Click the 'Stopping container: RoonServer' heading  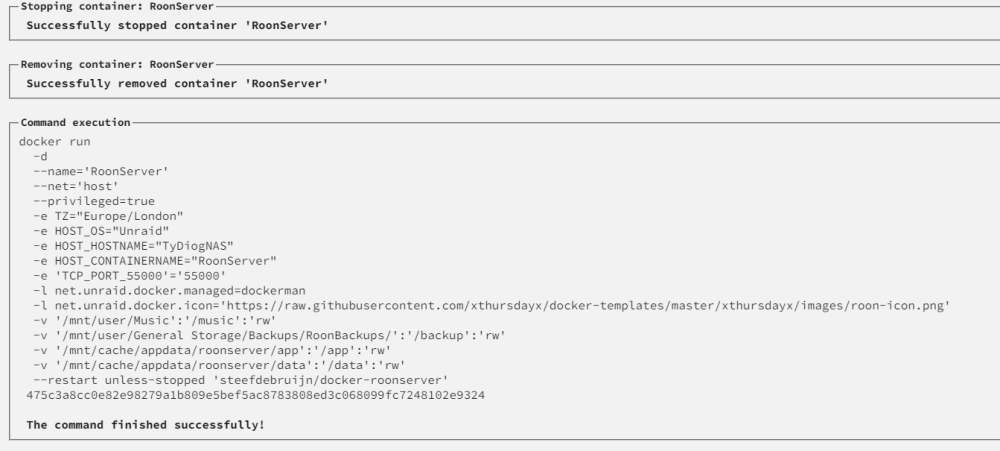click(x=117, y=6)
